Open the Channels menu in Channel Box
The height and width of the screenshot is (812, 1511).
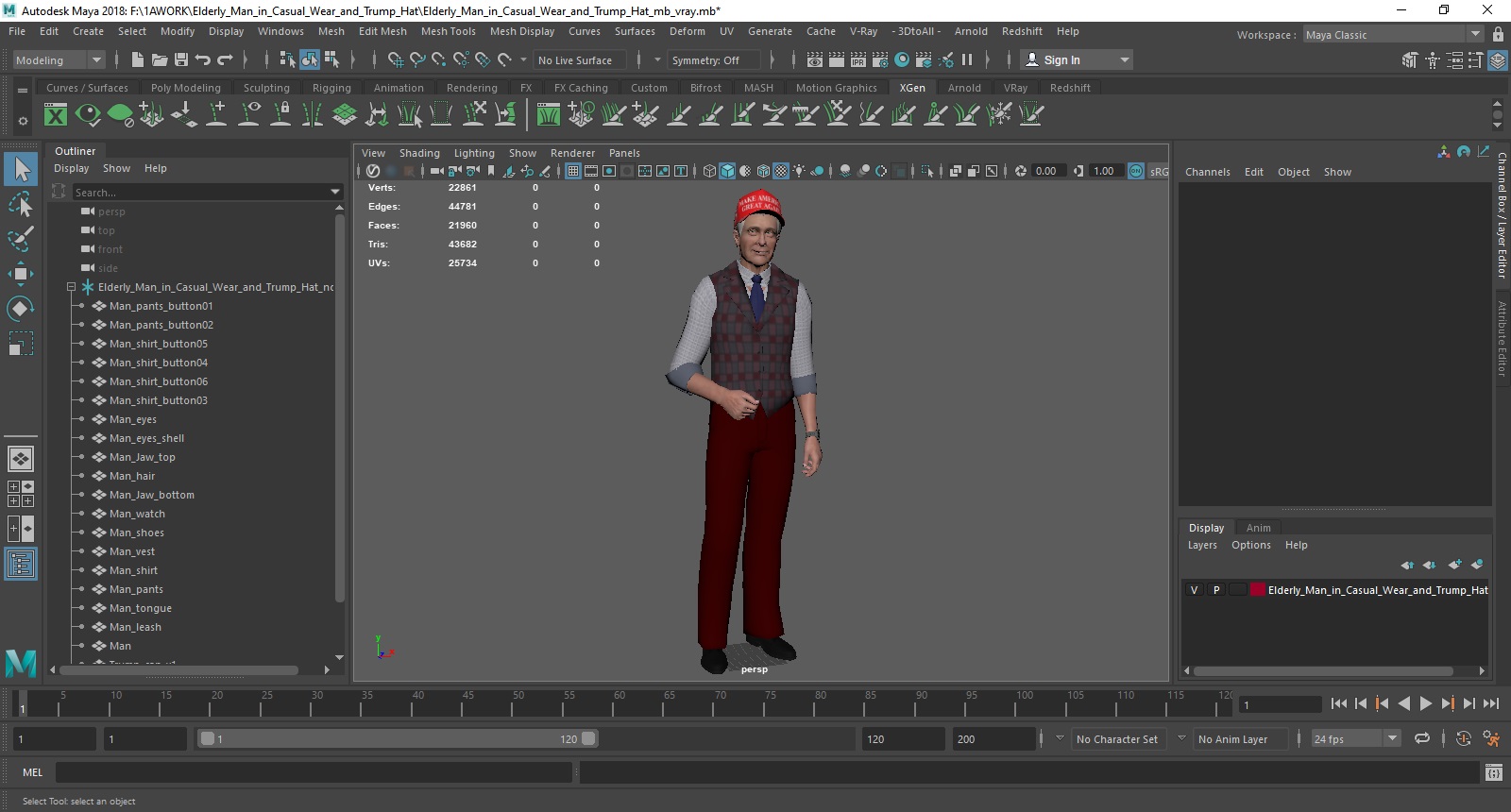click(1207, 172)
